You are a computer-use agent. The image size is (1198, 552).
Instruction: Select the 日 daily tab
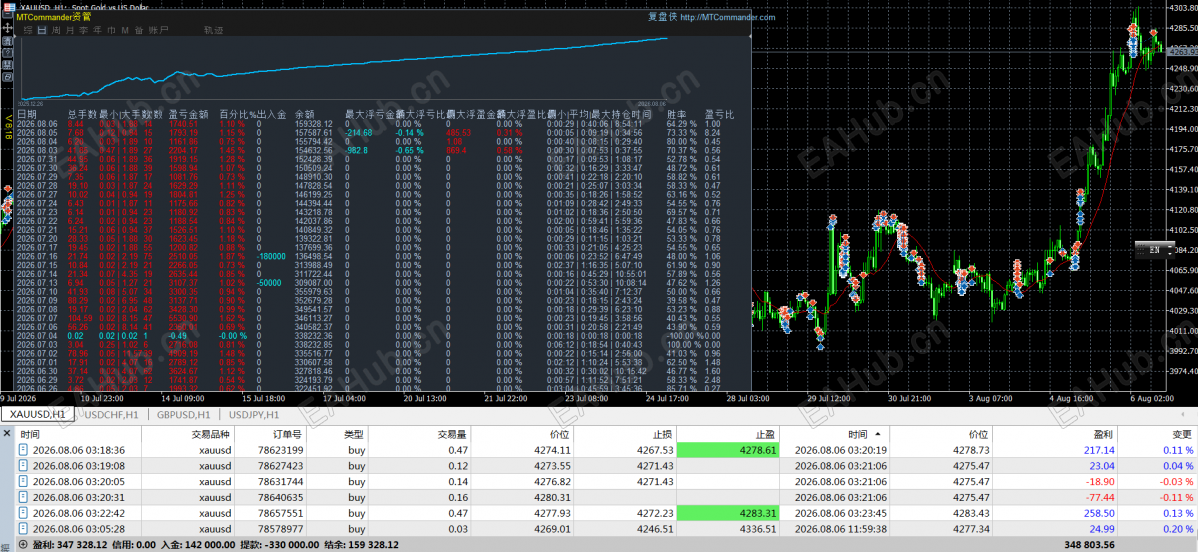pyautogui.click(x=42, y=30)
